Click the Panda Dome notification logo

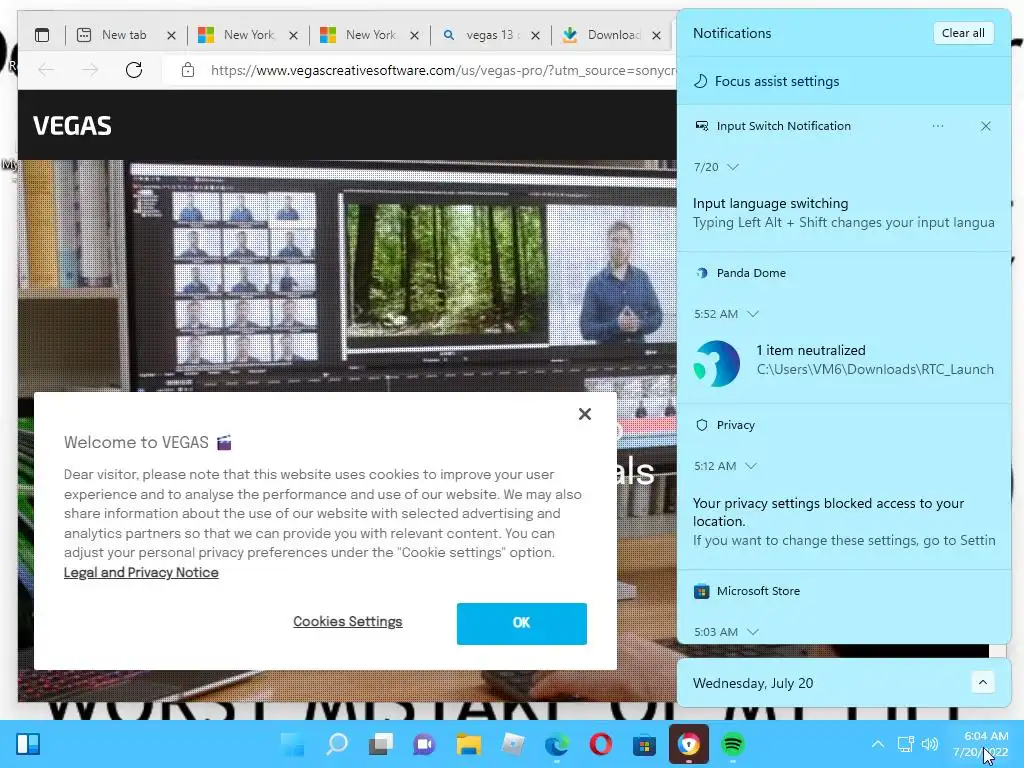click(x=717, y=363)
